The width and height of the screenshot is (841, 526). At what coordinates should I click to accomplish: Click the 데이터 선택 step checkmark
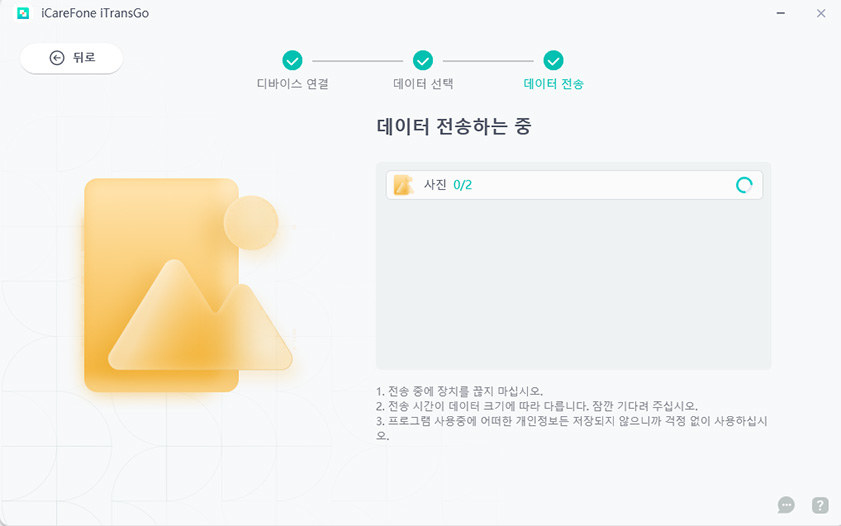423,61
